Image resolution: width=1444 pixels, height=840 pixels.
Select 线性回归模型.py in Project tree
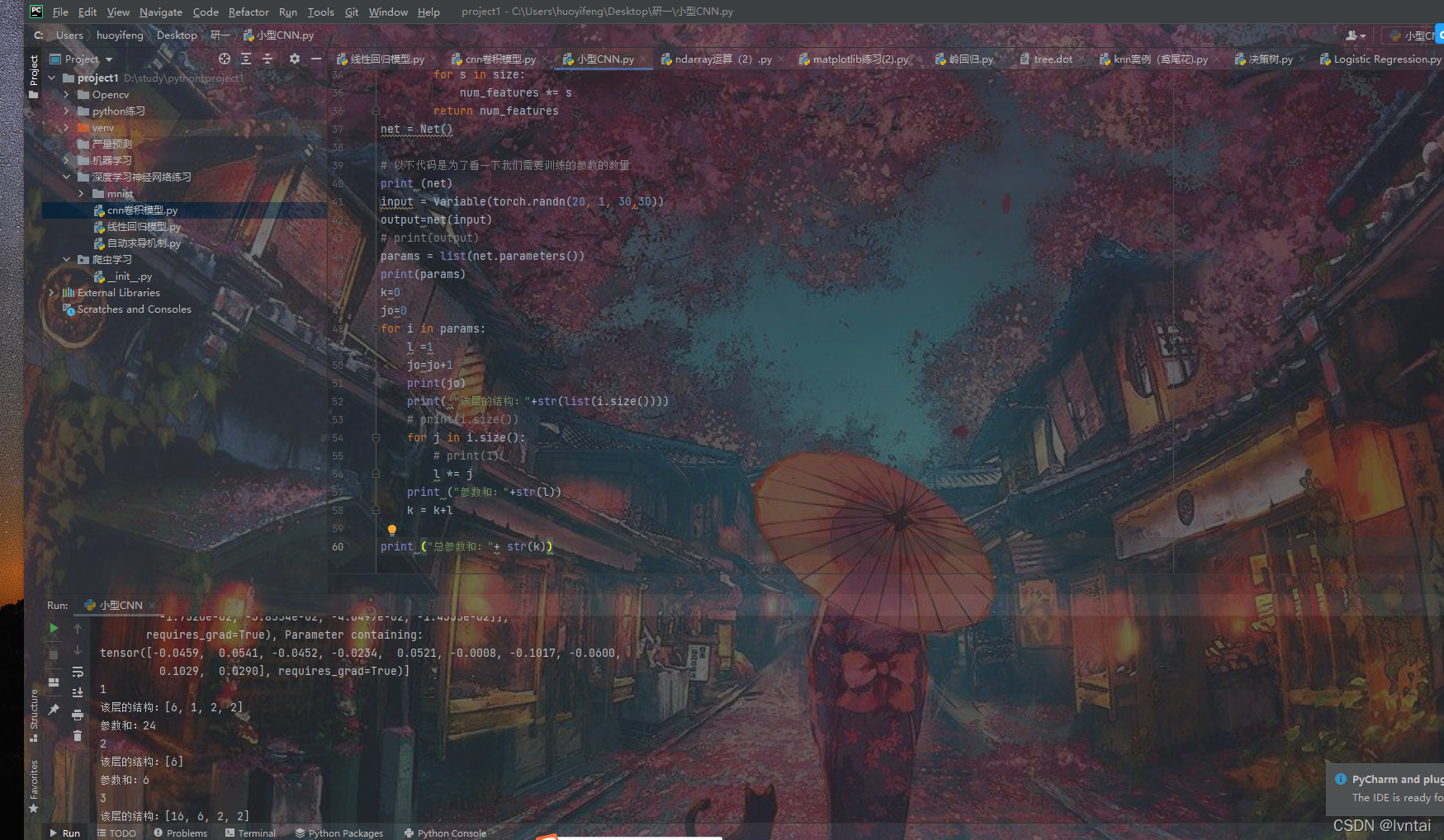(x=137, y=227)
